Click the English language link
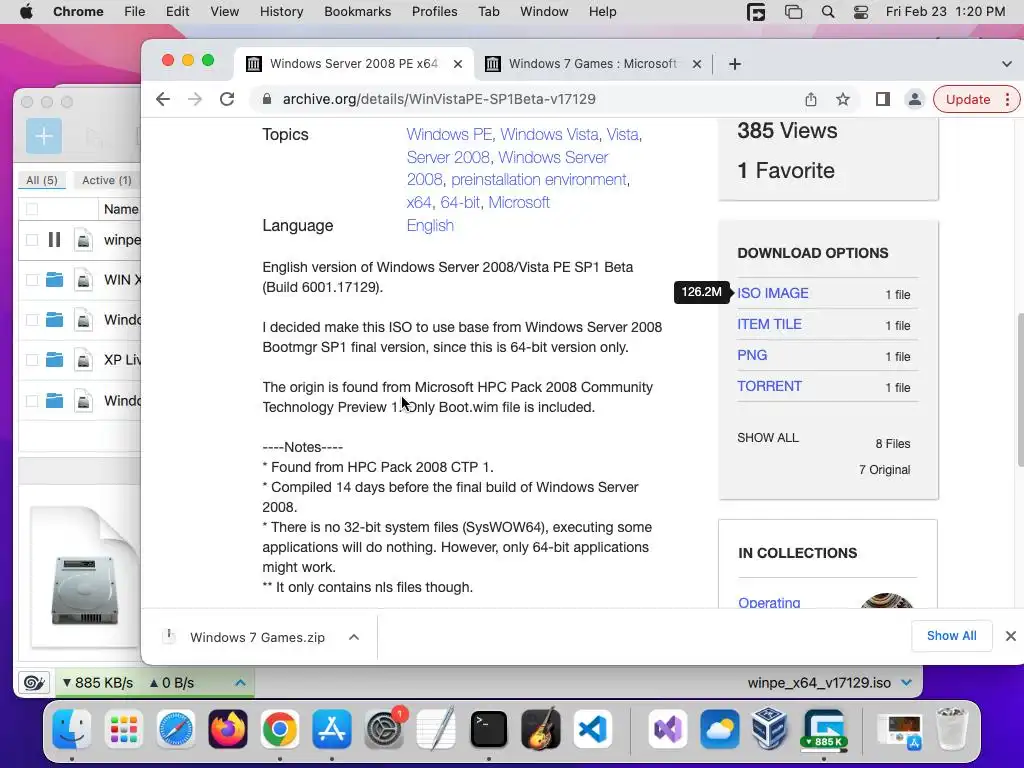Viewport: 1024px width, 768px height. 430,225
